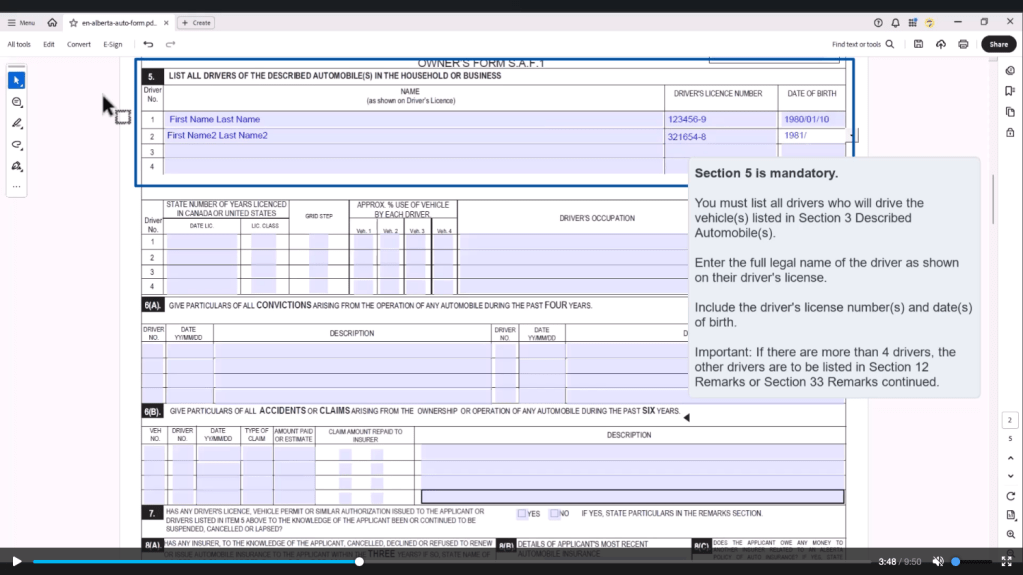Open the All tools menu
The height and width of the screenshot is (575, 1023).
19,44
